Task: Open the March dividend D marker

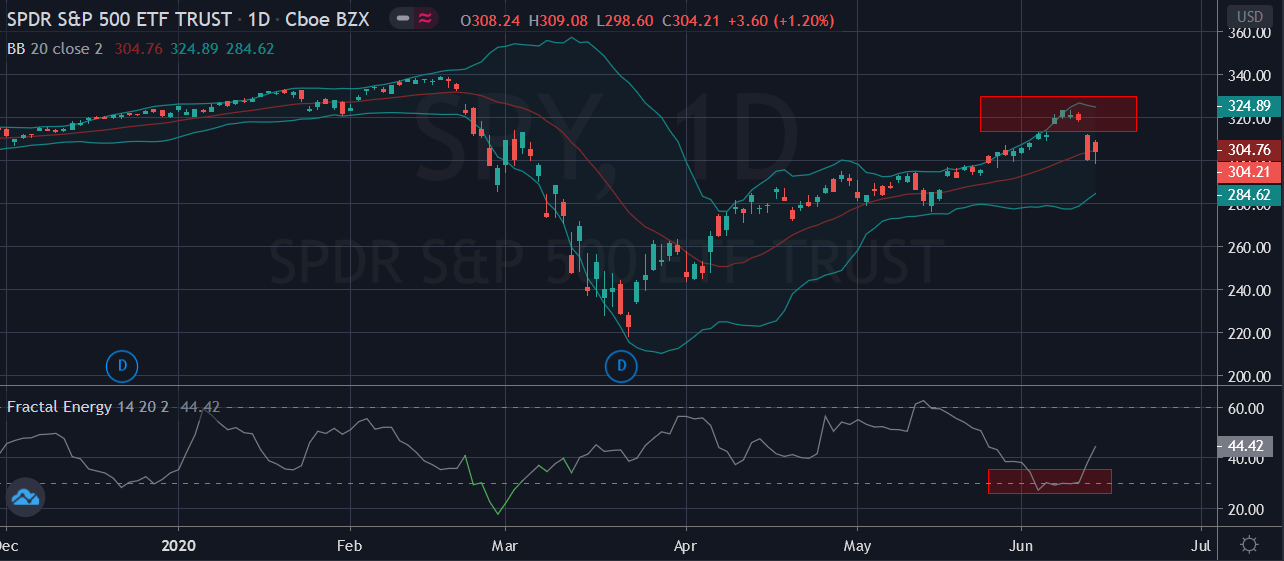Action: click(621, 367)
